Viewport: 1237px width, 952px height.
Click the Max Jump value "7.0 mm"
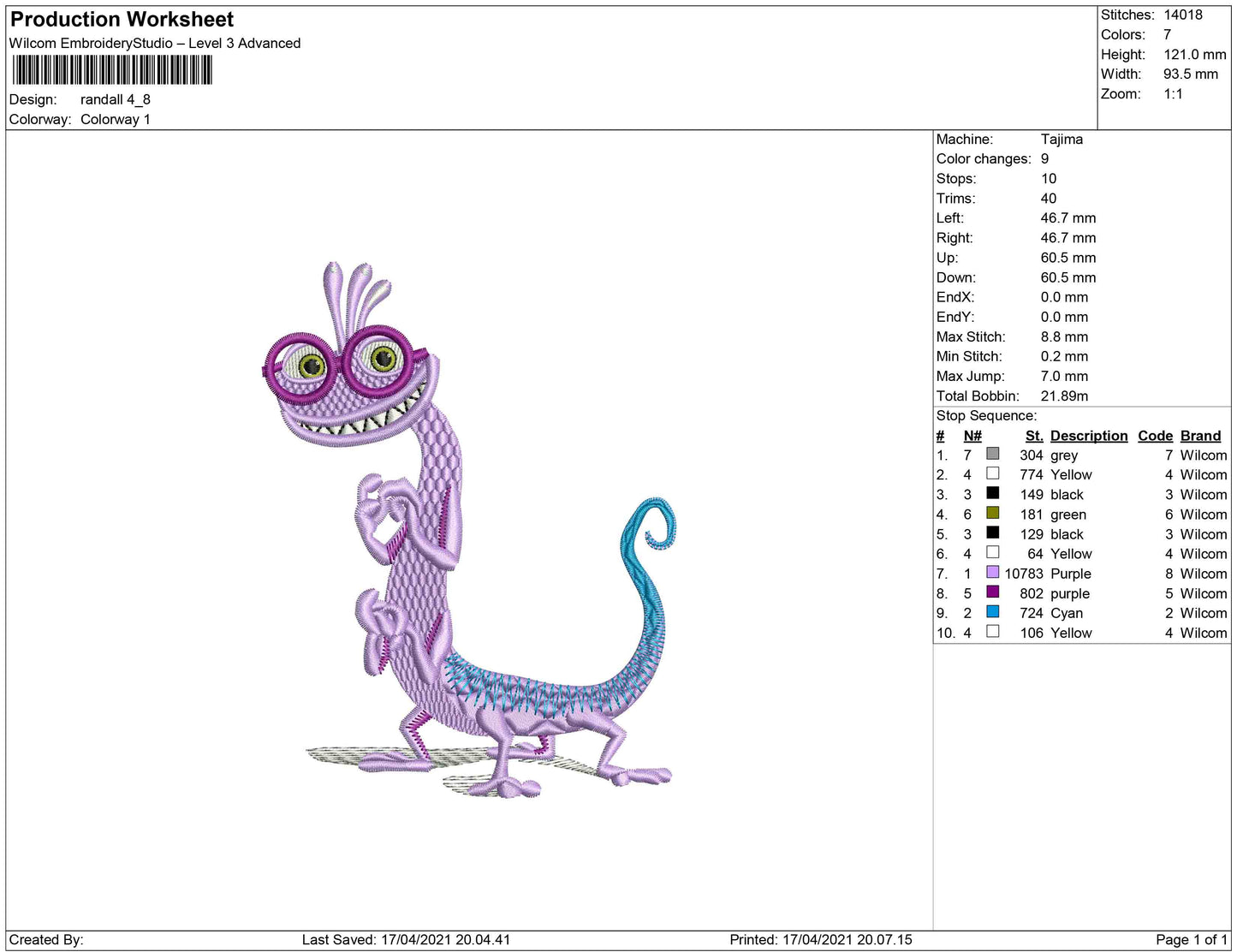[1064, 376]
